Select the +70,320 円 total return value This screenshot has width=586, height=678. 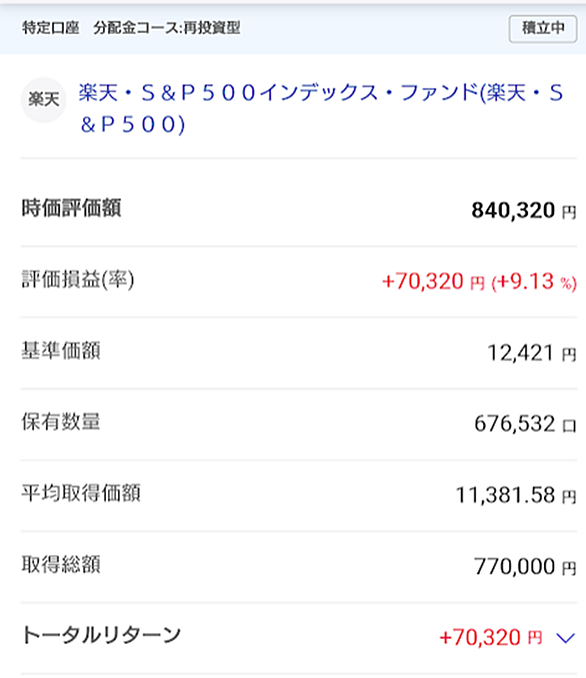(490, 637)
